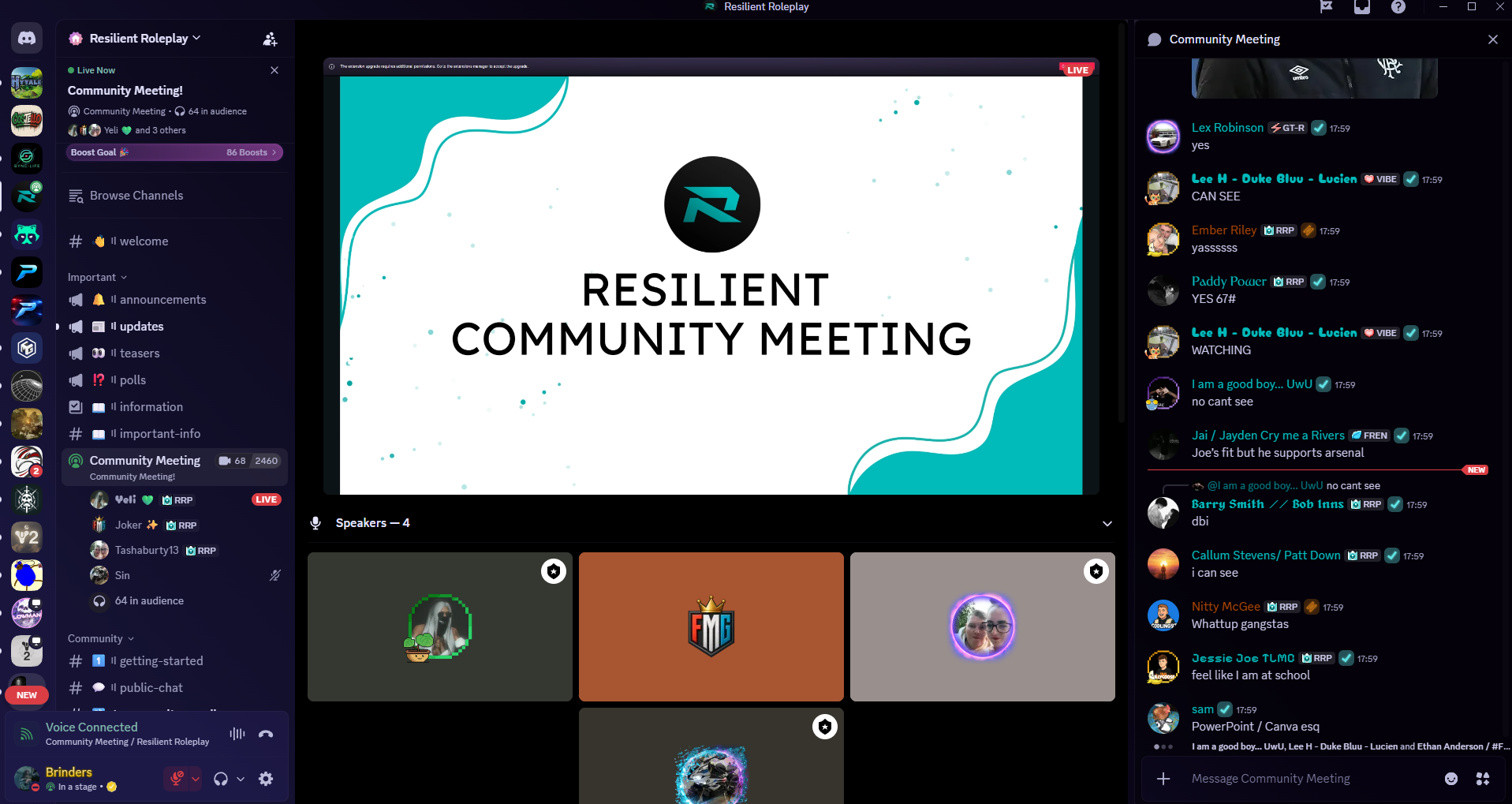Collapse the Community category
This screenshot has height=804, width=1512.
point(101,638)
